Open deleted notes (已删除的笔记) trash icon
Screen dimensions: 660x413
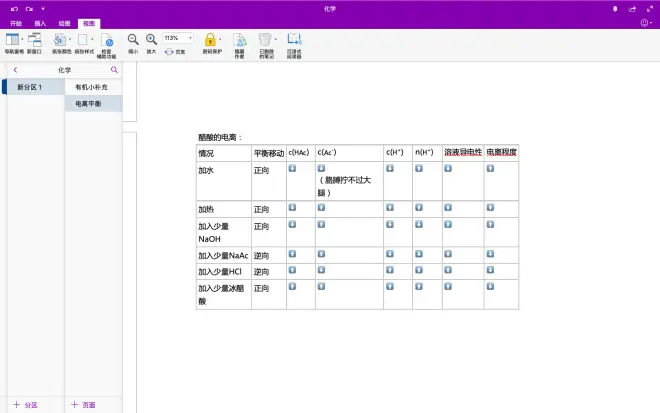tap(266, 41)
